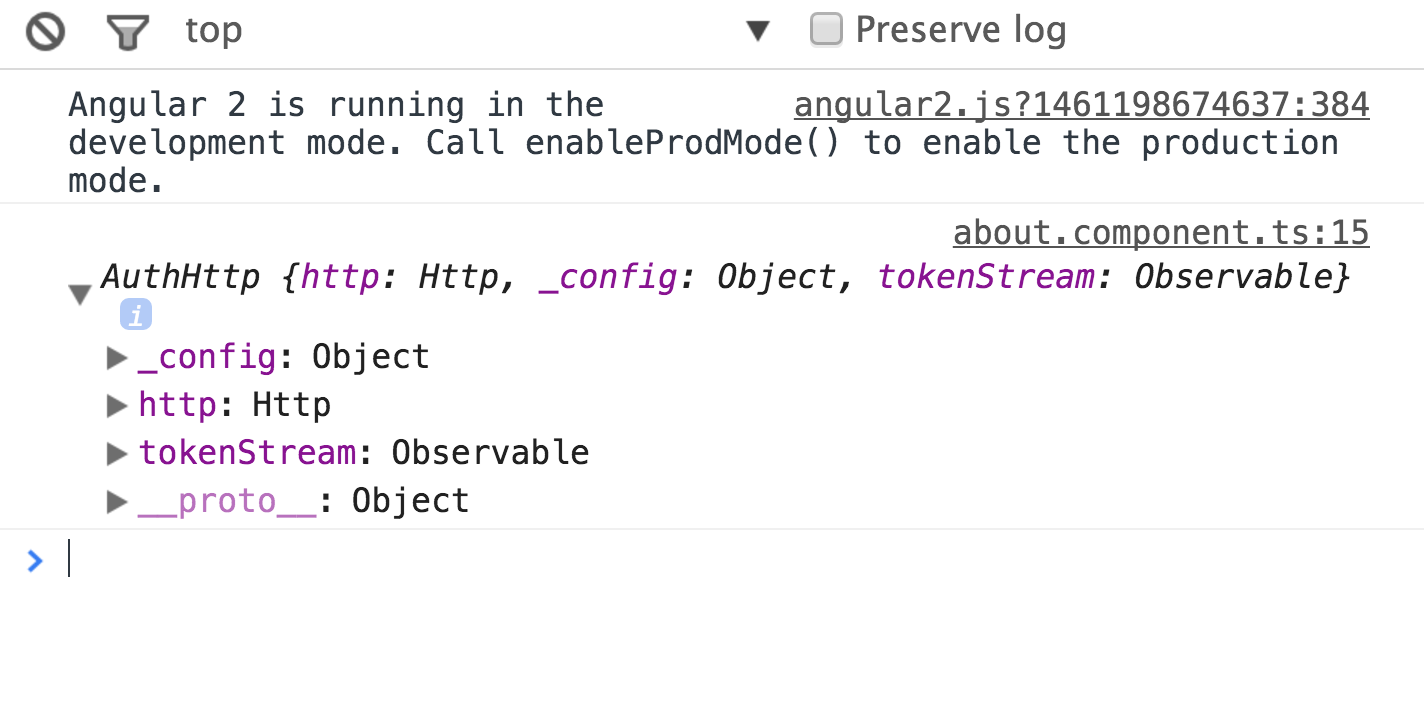Select the tokenStream property name

(247, 453)
